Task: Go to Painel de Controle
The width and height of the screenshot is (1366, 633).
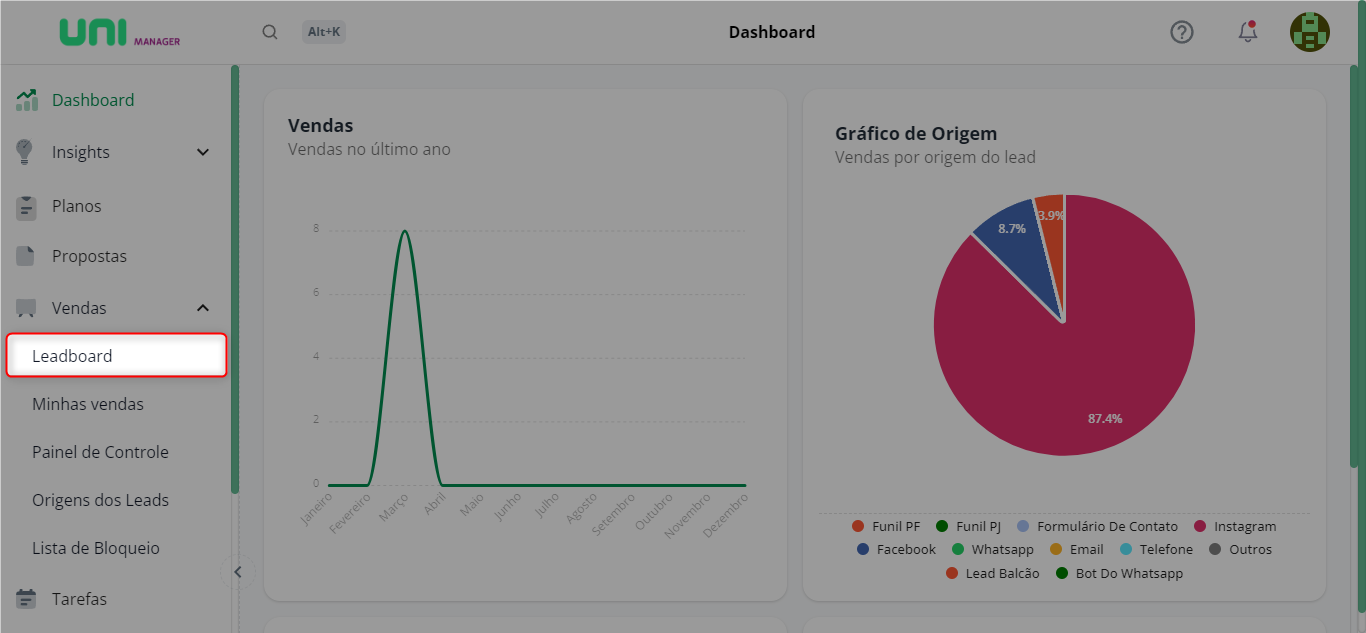Action: tap(100, 452)
